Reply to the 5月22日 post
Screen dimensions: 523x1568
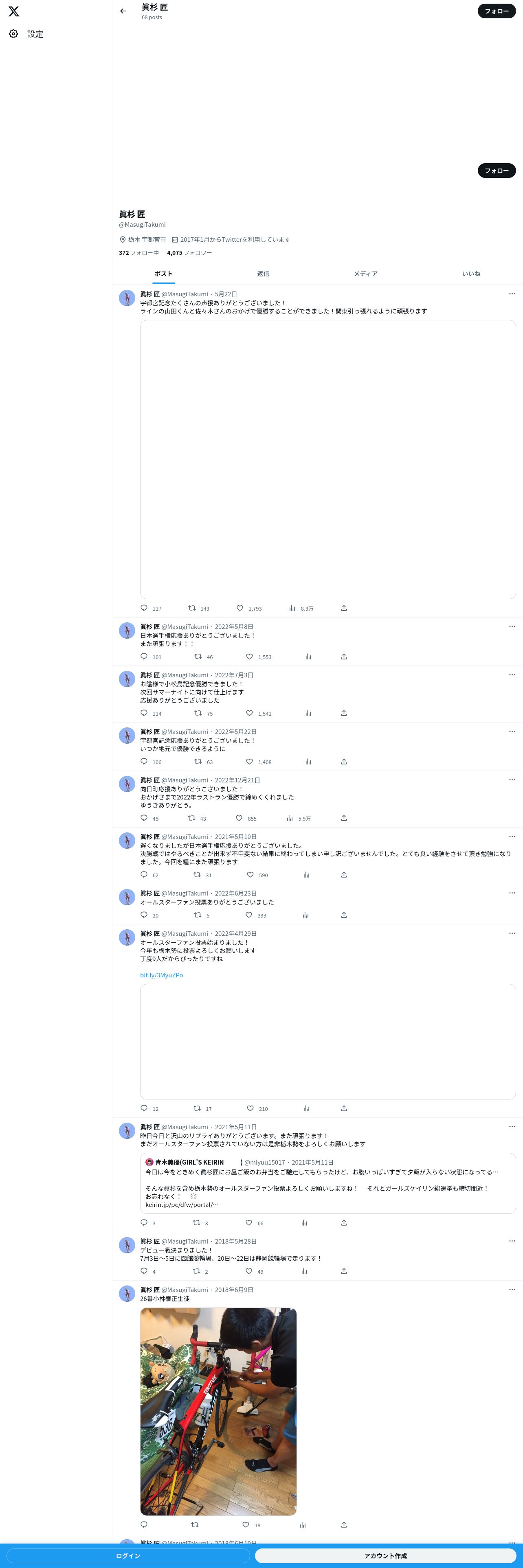pyautogui.click(x=144, y=608)
